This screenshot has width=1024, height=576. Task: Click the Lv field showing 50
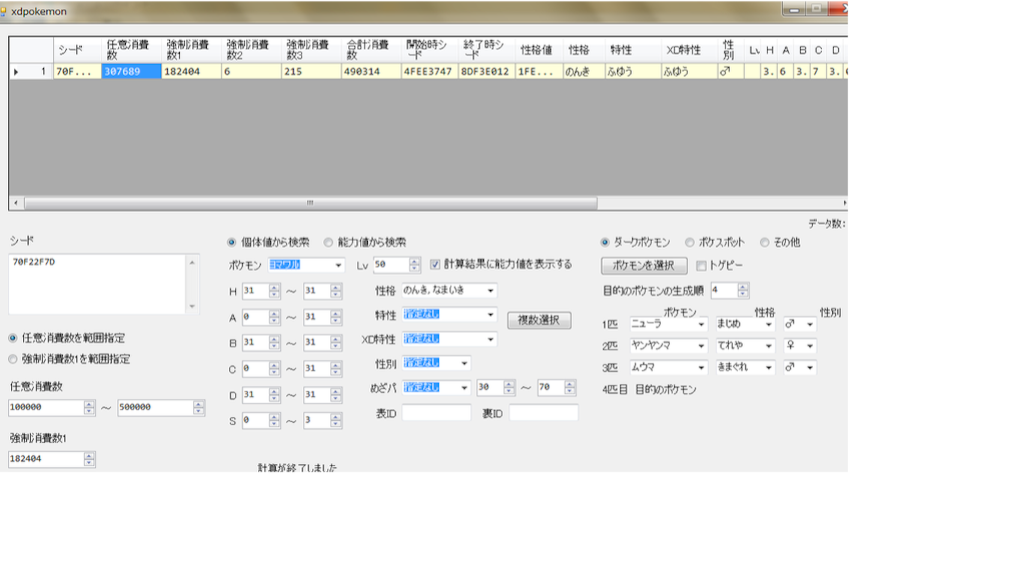pos(391,264)
